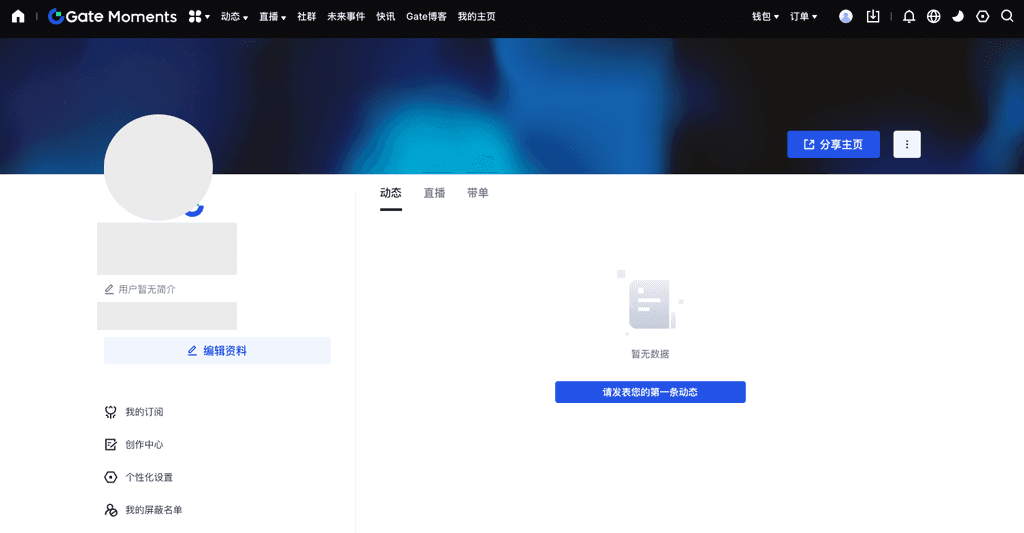Screen dimensions: 1024x533
Task: Click the 分享主页 button
Action: [x=833, y=144]
